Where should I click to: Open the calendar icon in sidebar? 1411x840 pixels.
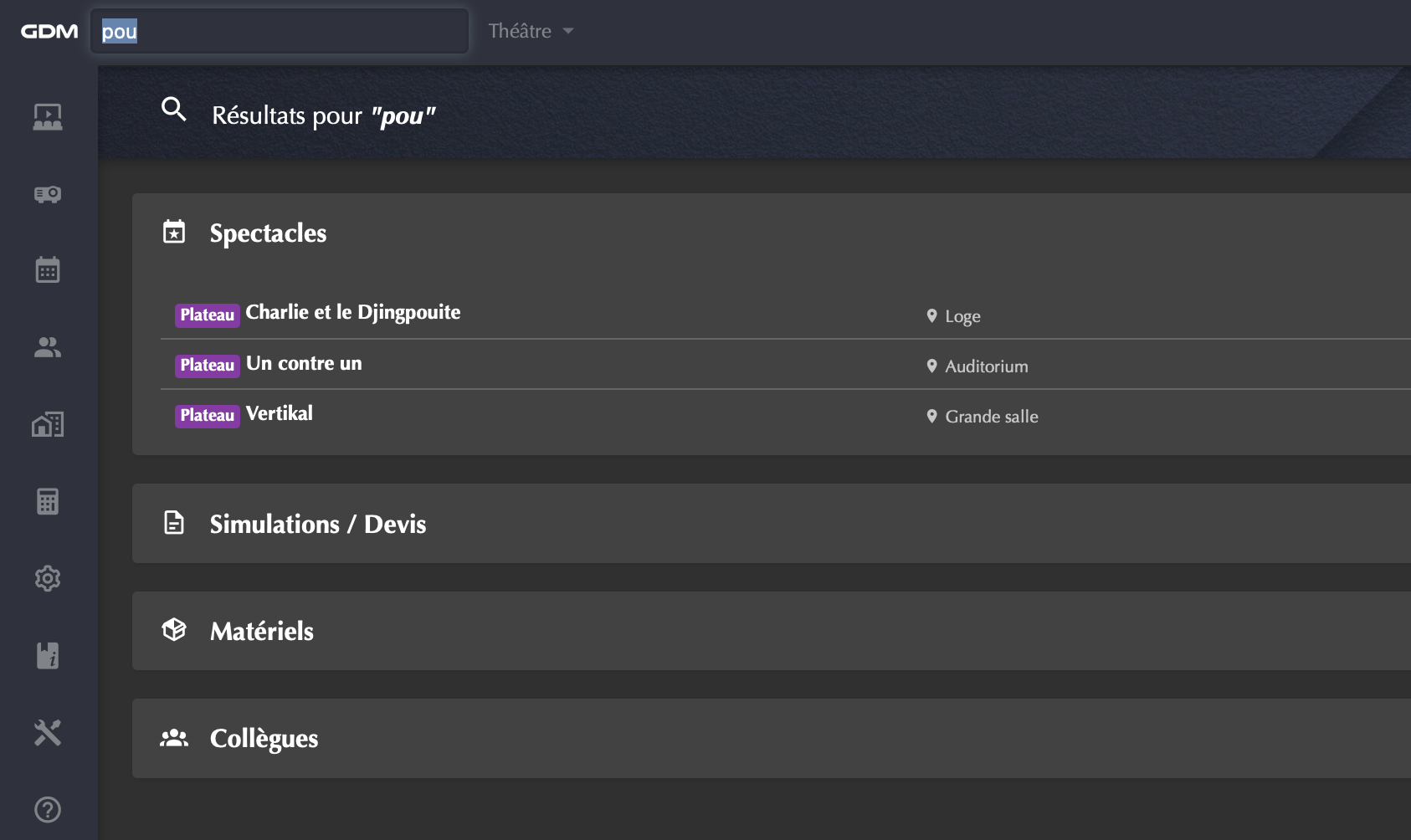coord(48,270)
